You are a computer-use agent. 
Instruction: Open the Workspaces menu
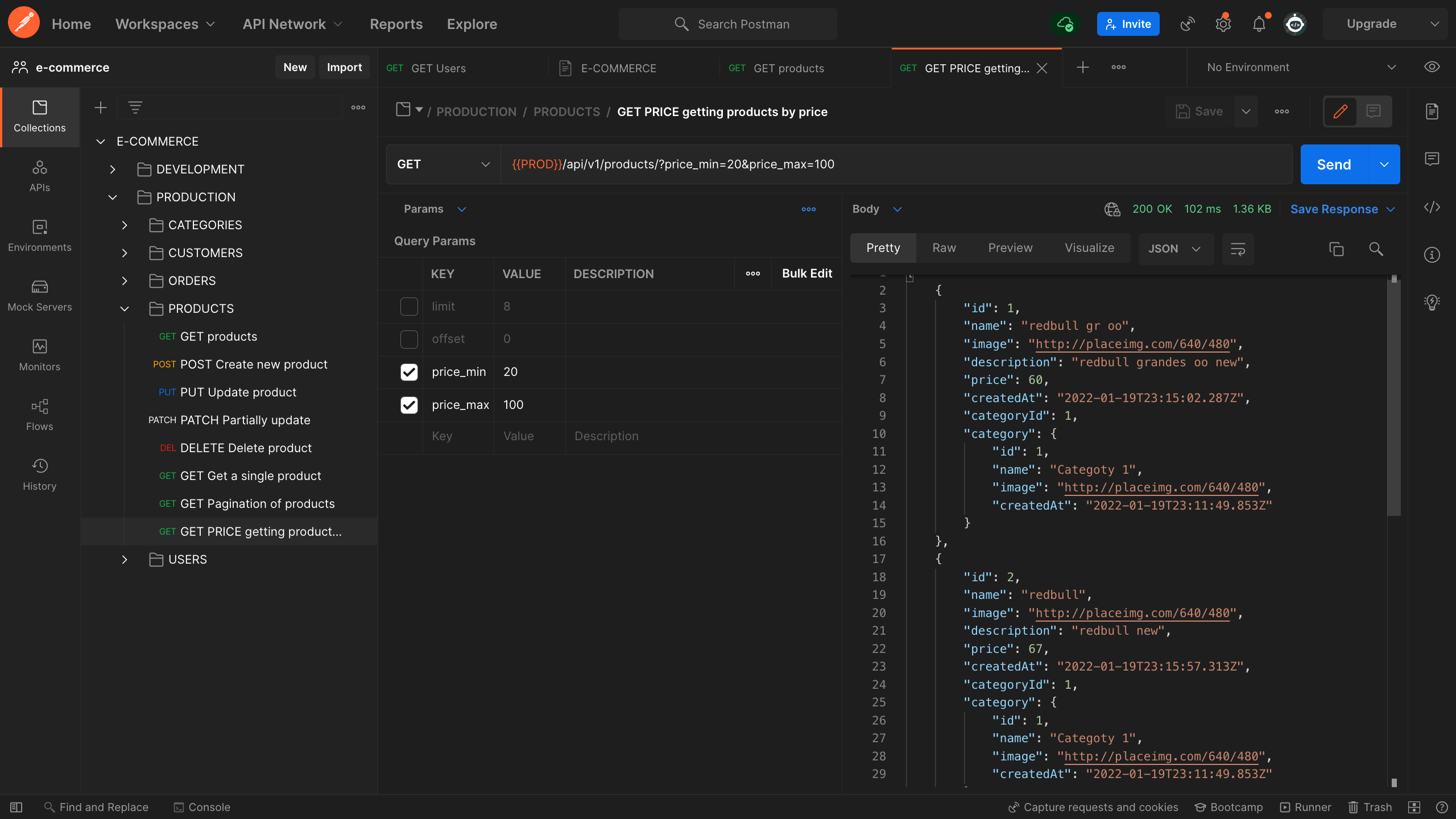pyautogui.click(x=165, y=24)
